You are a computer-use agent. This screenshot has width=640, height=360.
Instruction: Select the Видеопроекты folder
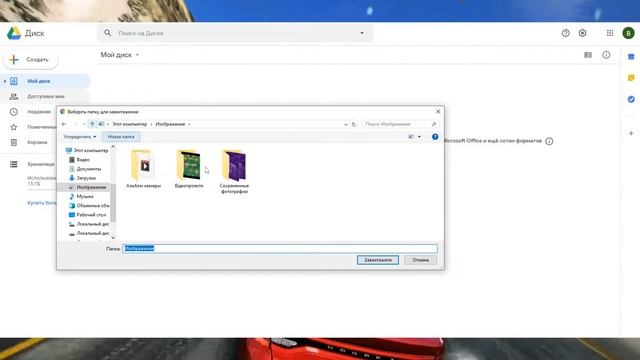(x=189, y=169)
